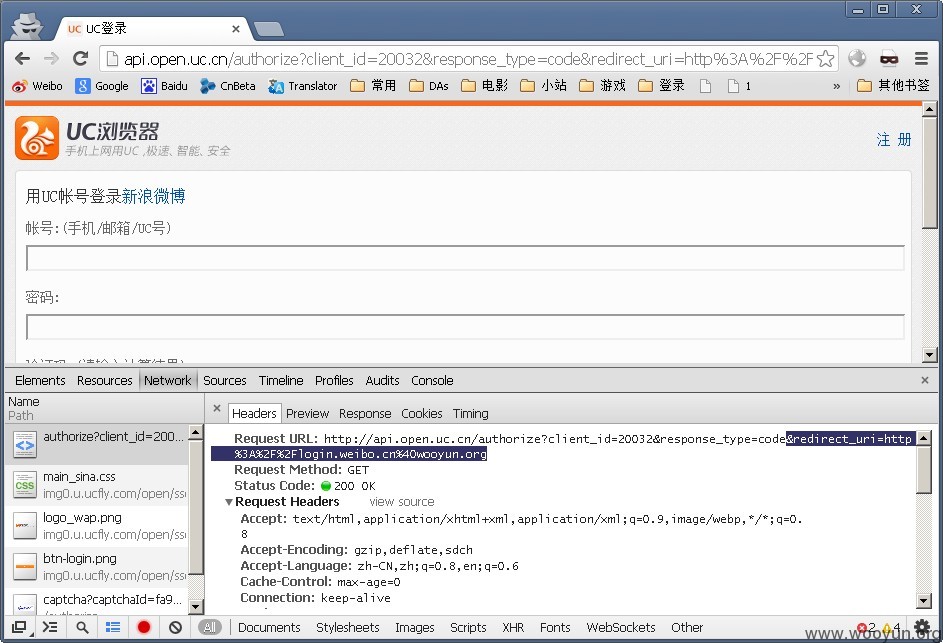This screenshot has height=643, width=943.
Task: Open the DevTools settings gear
Action: pos(922,627)
